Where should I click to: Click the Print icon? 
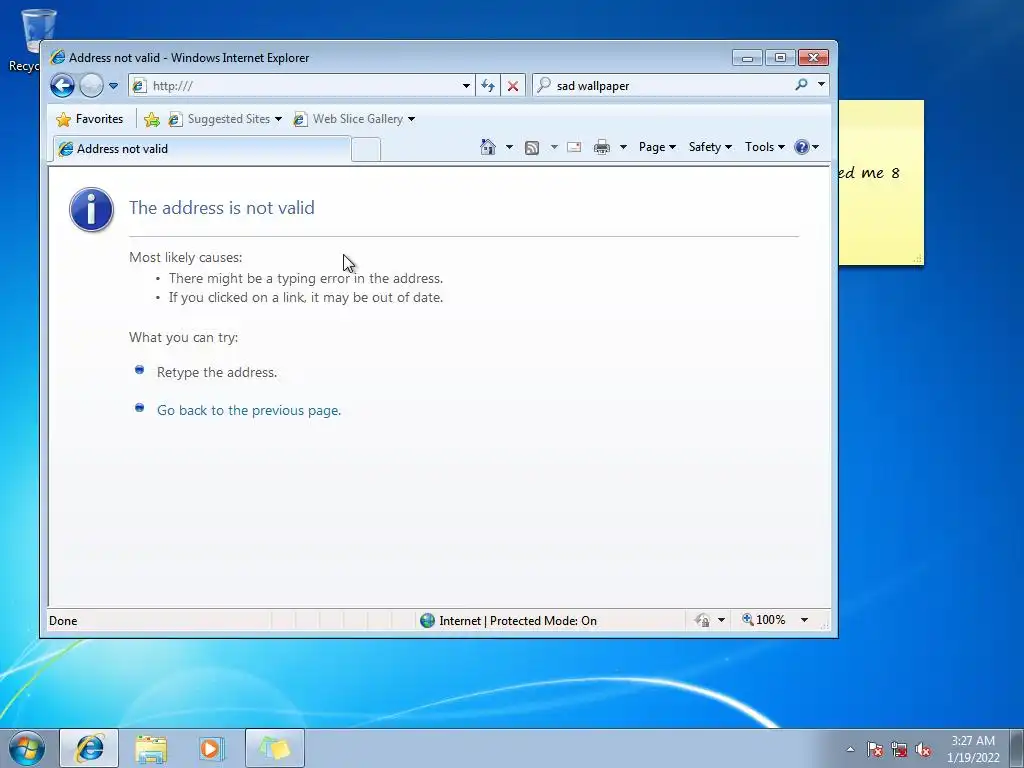coord(601,147)
